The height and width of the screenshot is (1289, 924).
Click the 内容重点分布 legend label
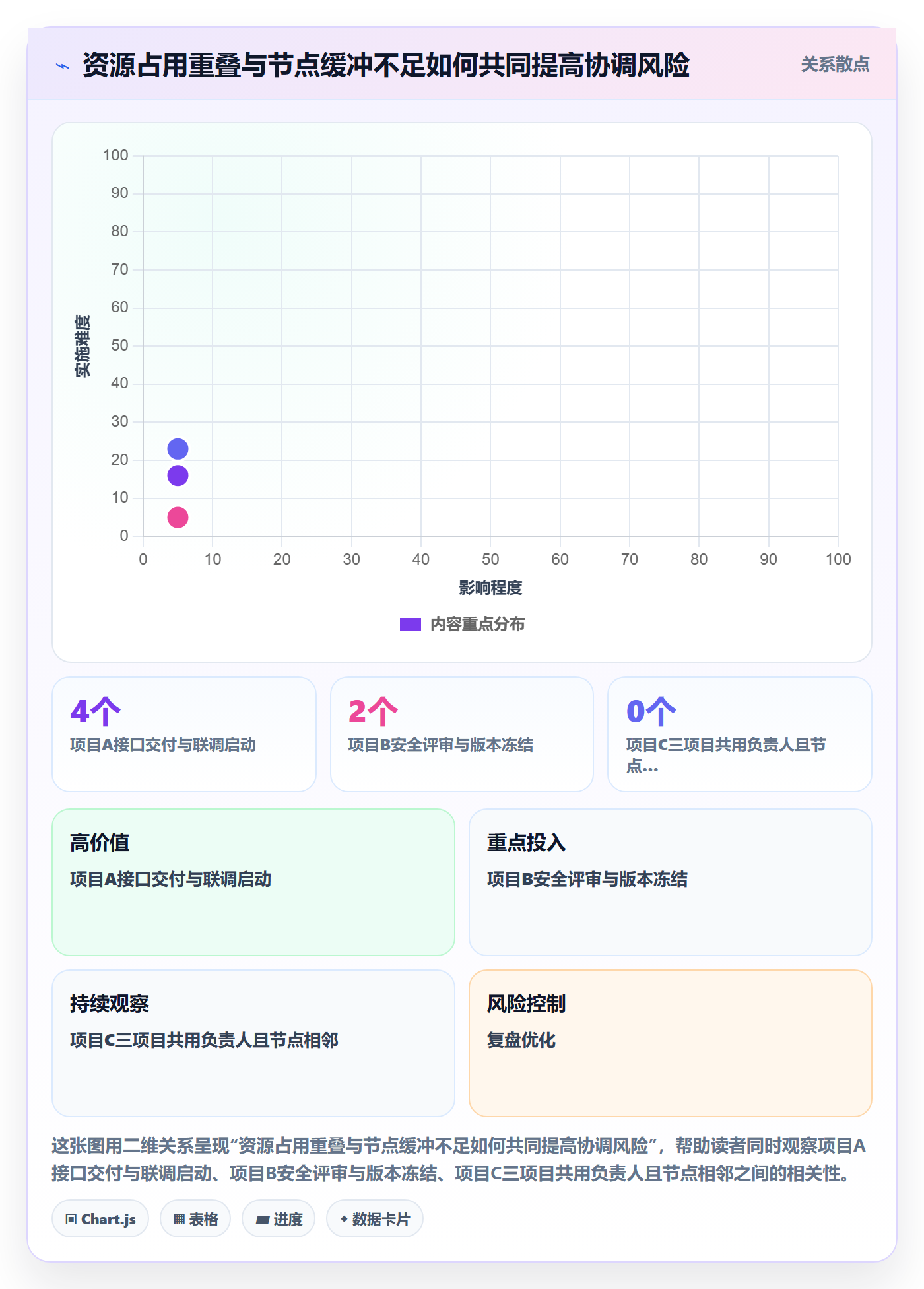point(477,625)
